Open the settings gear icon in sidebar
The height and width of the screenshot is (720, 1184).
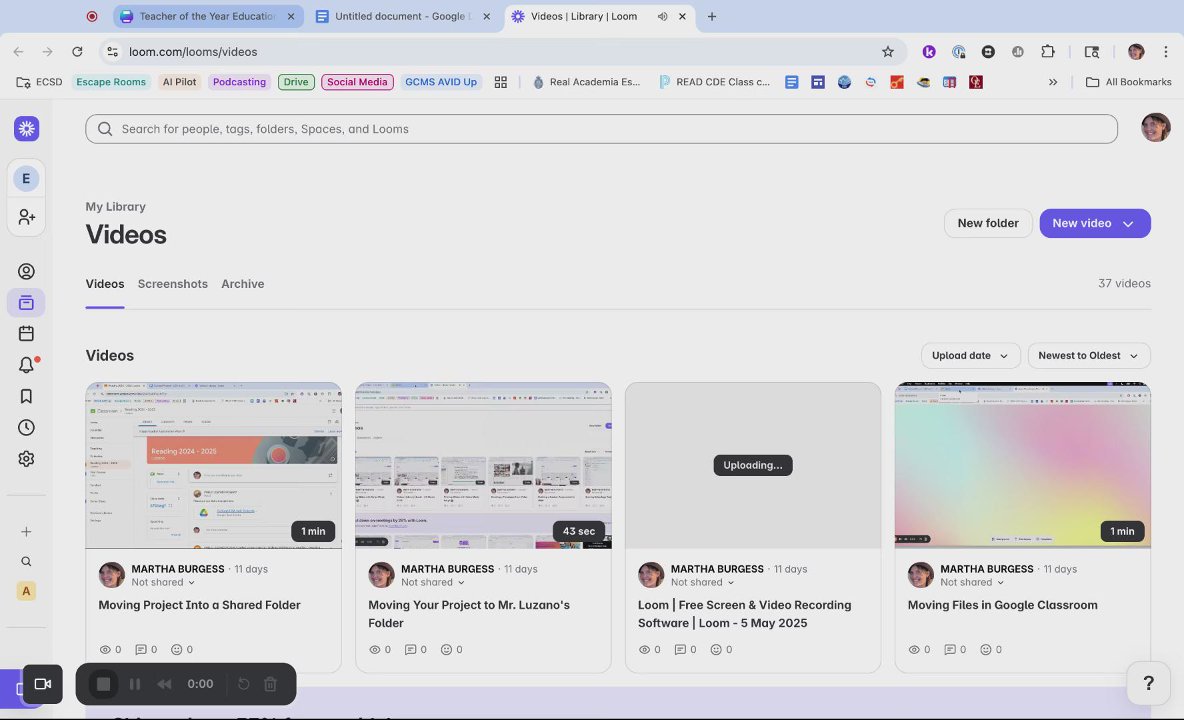tap(26, 459)
